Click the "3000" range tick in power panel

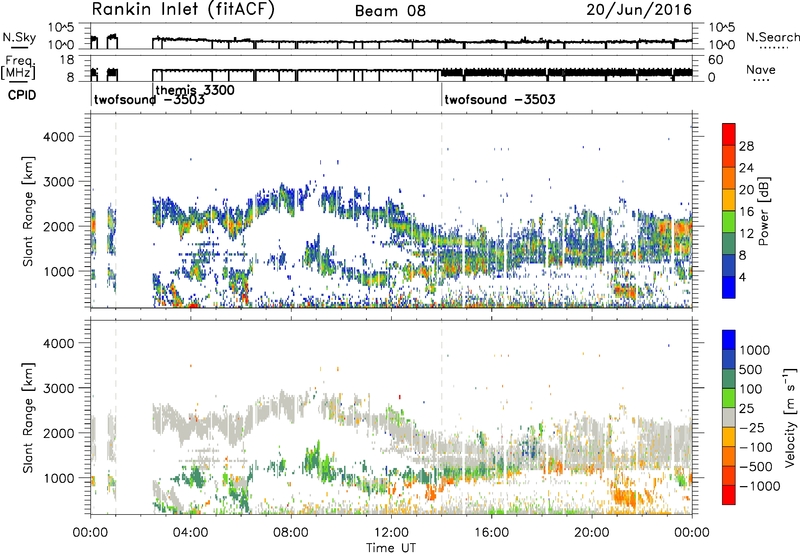pyautogui.click(x=58, y=182)
